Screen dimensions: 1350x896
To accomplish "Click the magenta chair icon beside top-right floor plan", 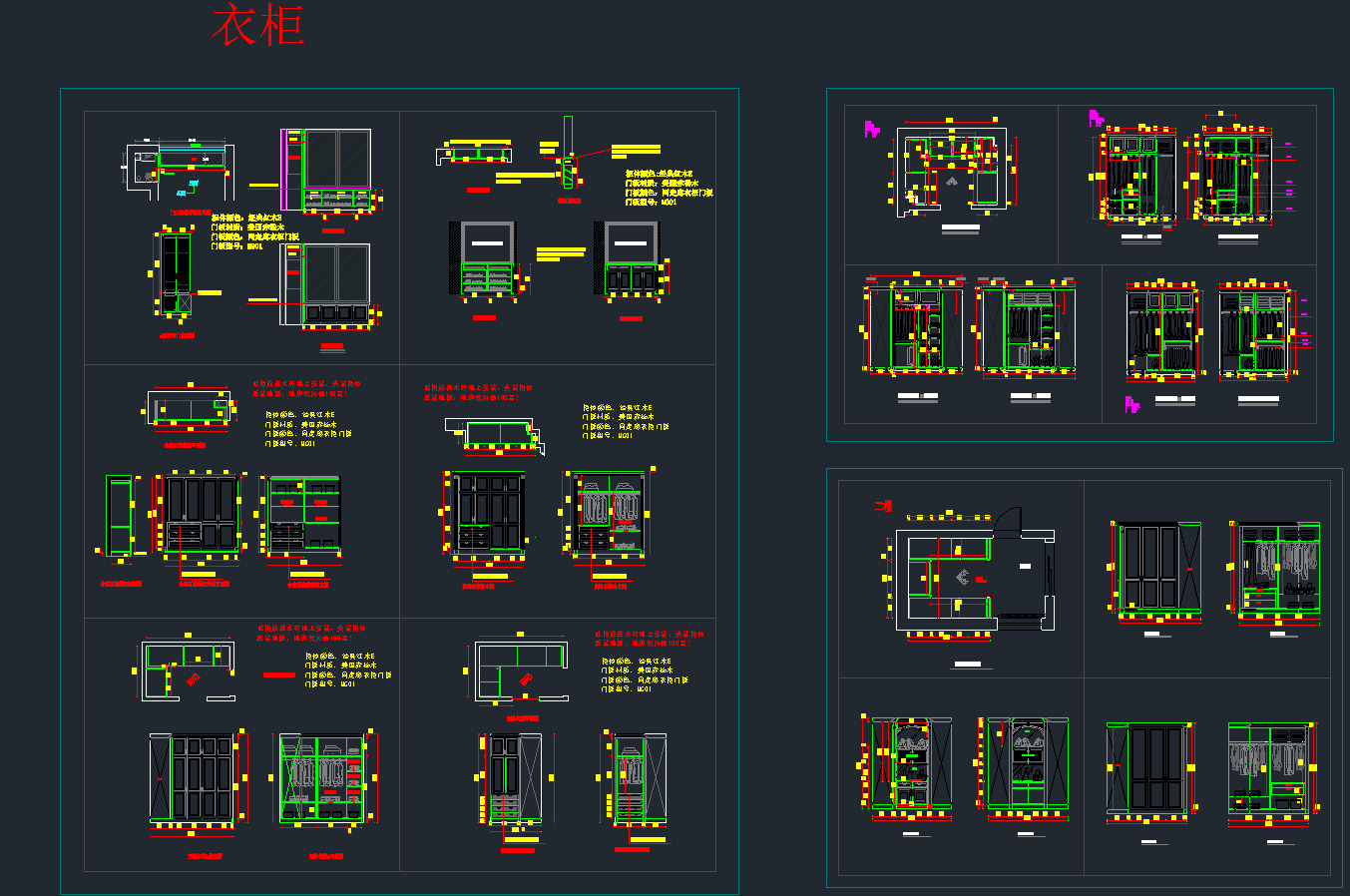I will point(871,129).
